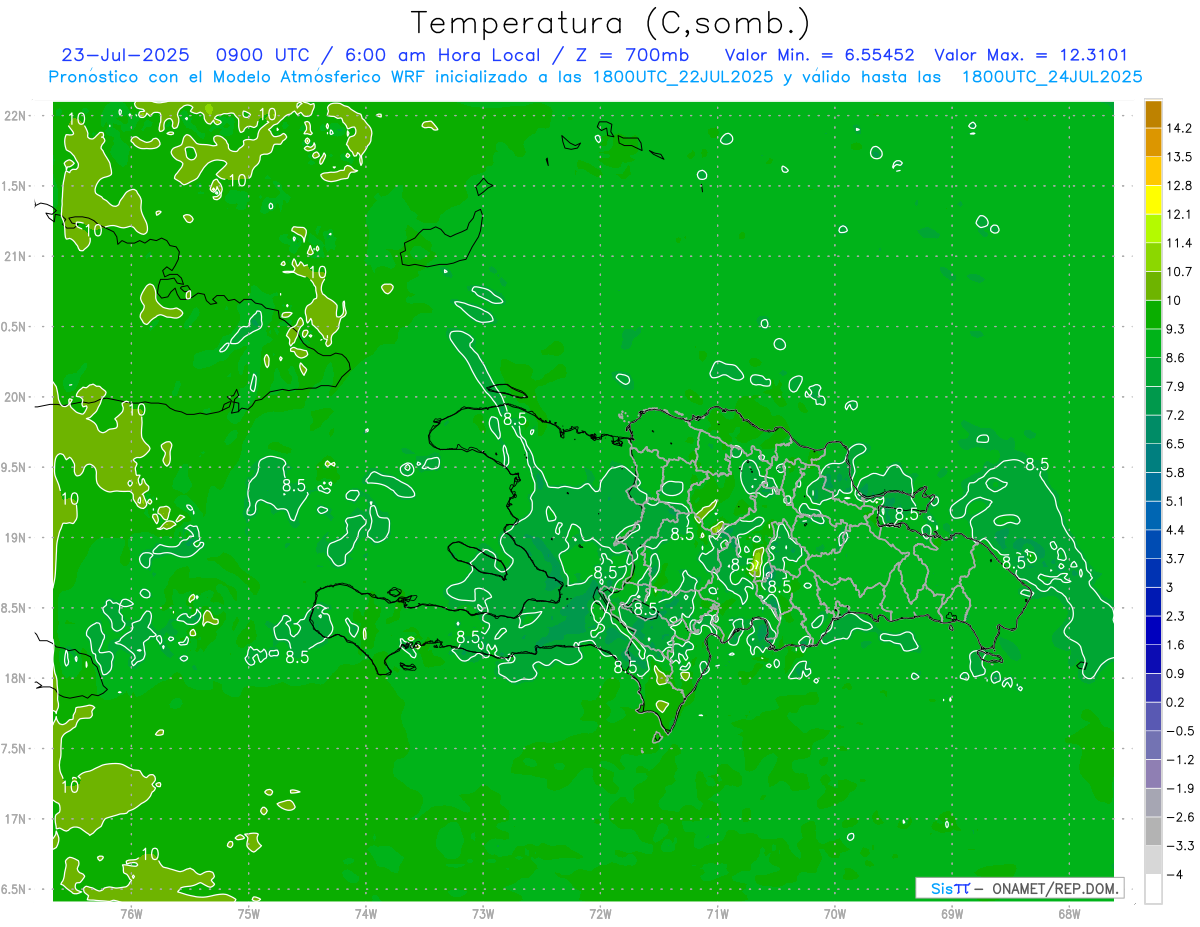This screenshot has width=1200, height=927.
Task: Click the '-4' label at the colorbar bottom
Action: [x=1174, y=874]
